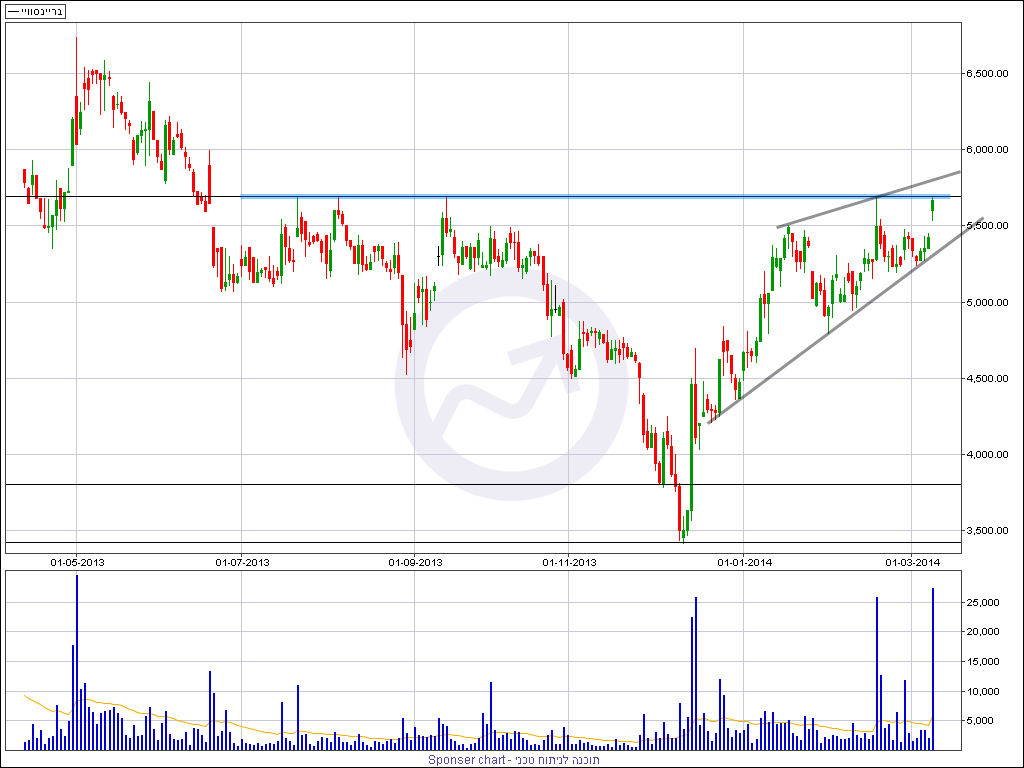Click the 01-07-2013 date label
1024x768 pixels.
(x=242, y=562)
